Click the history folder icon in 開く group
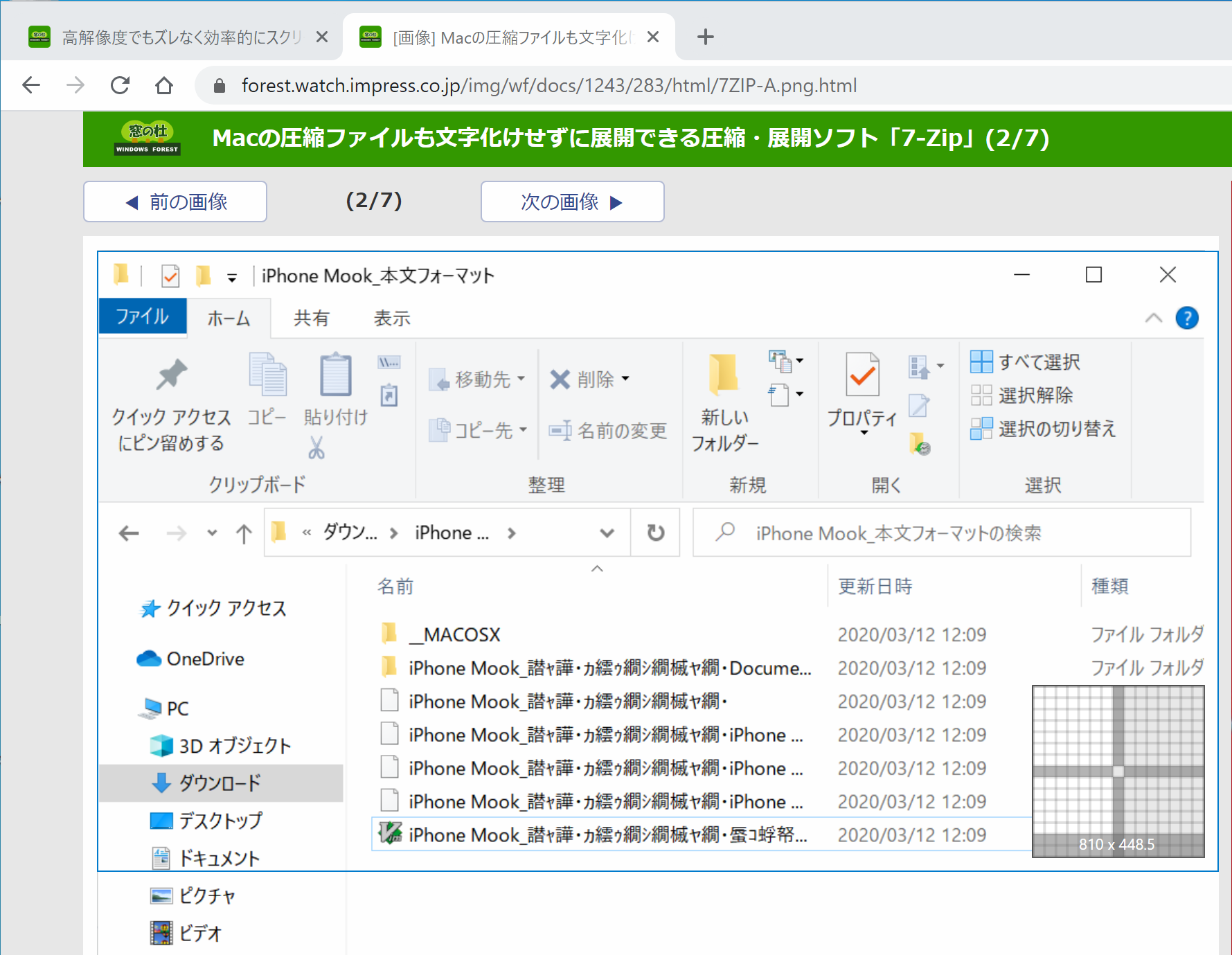Viewport: 1232px width, 955px height. tap(919, 443)
